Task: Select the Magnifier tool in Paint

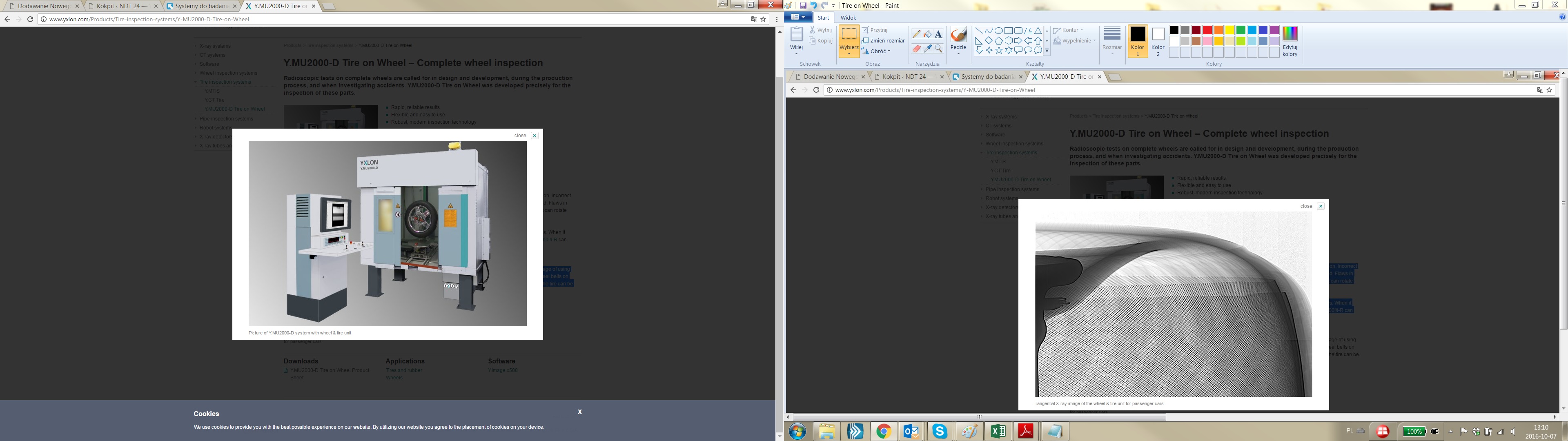Action: click(938, 48)
